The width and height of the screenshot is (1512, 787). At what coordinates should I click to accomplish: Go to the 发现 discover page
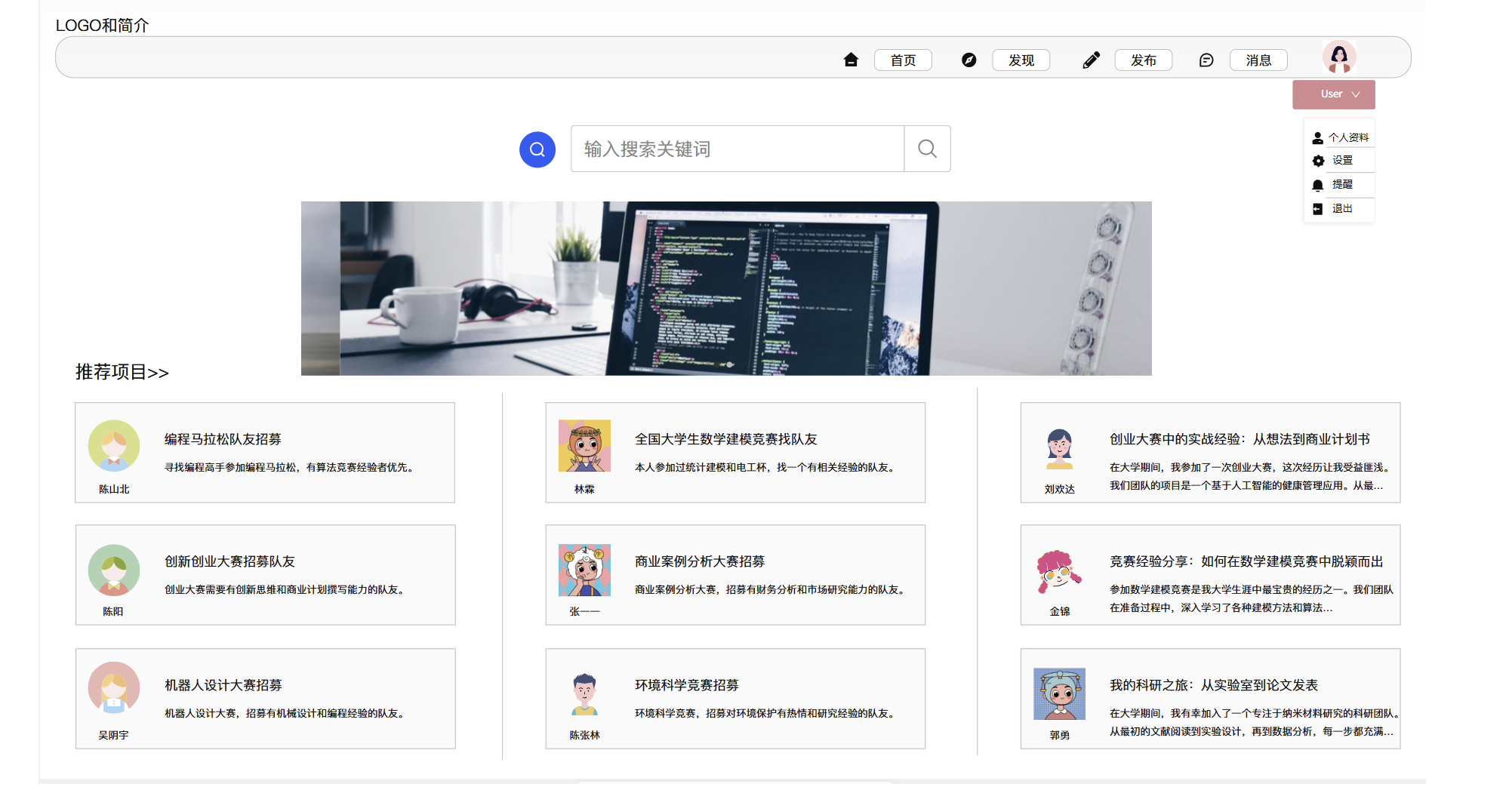(1021, 60)
